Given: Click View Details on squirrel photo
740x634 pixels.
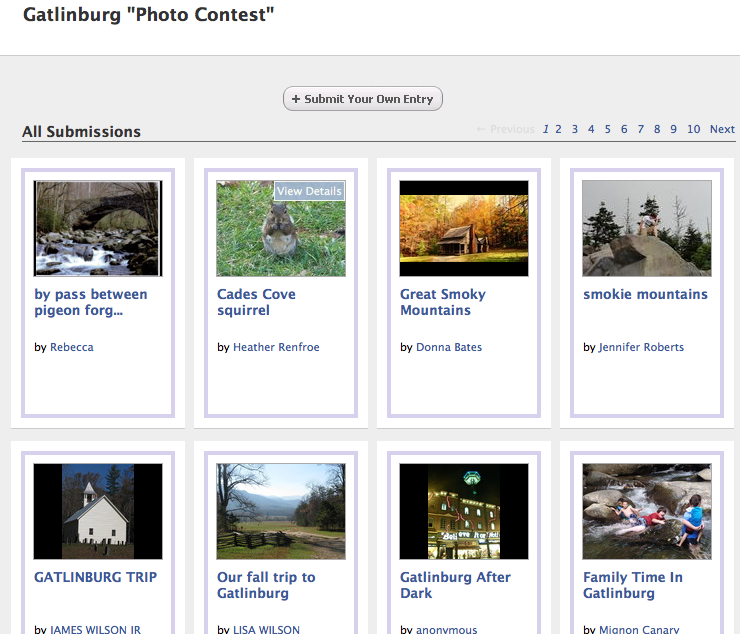Looking at the screenshot, I should (x=309, y=191).
